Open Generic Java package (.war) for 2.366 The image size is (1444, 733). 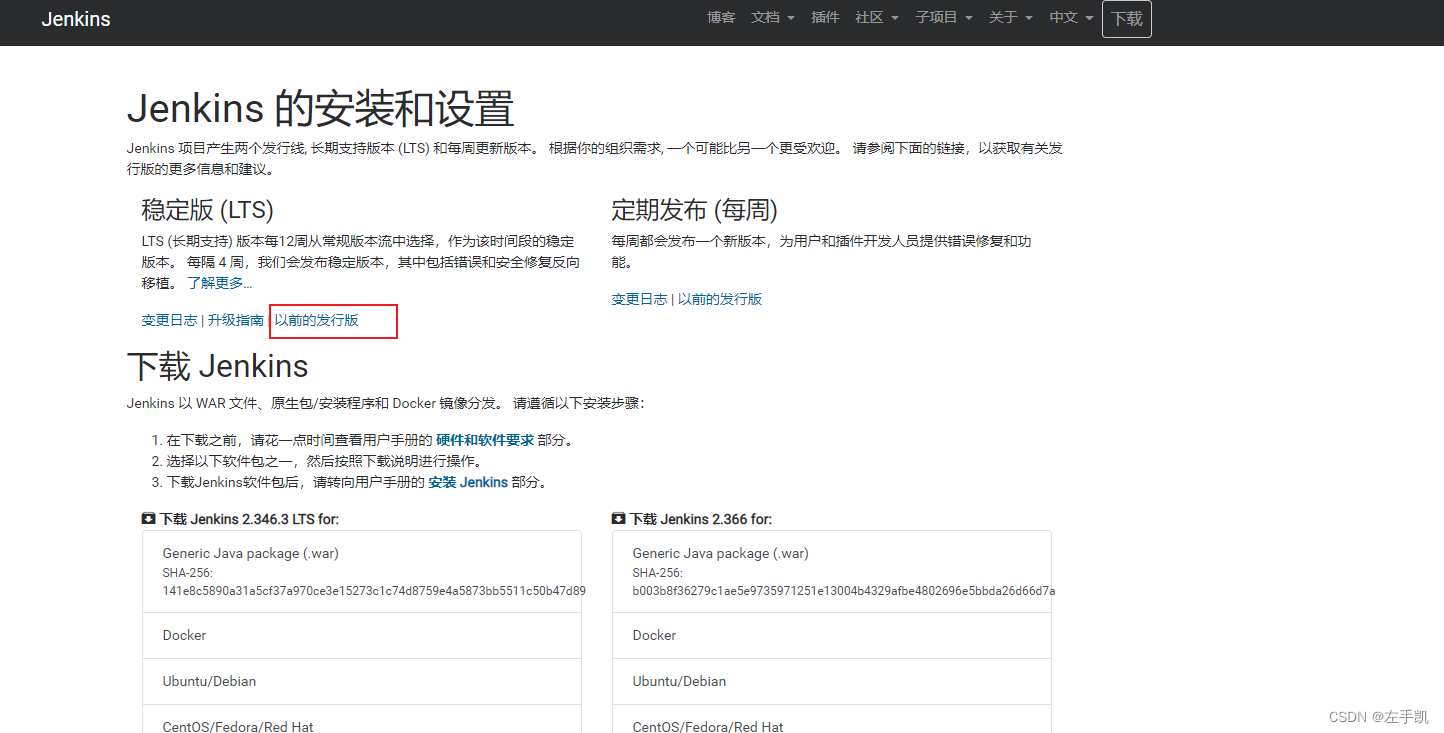click(x=720, y=553)
